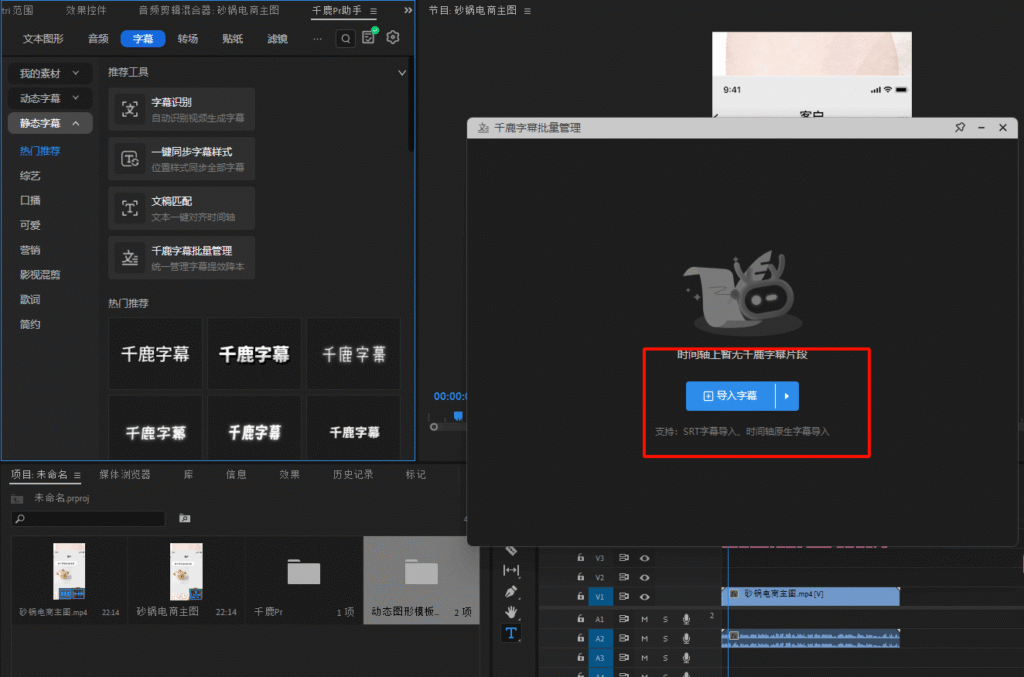1024x677 pixels.
Task: Click the 文稿匹配 script matching tool icon
Action: click(130, 208)
